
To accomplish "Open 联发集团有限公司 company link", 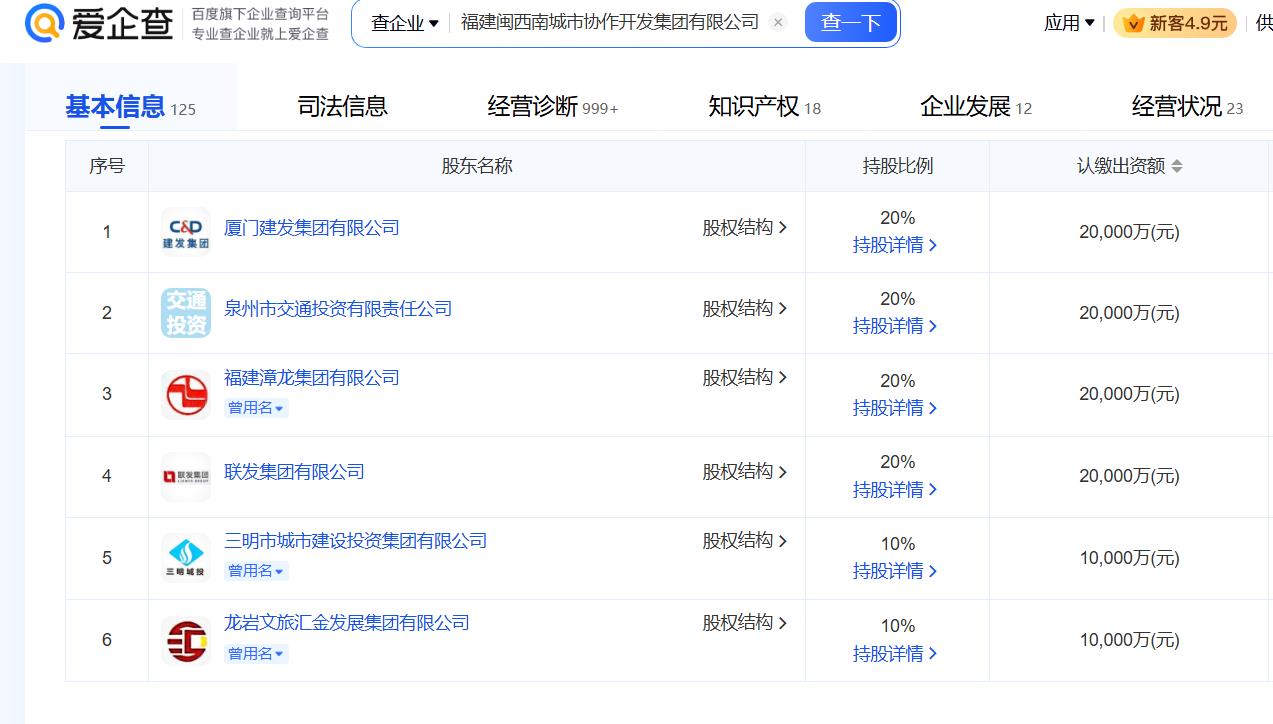I will coord(294,471).
